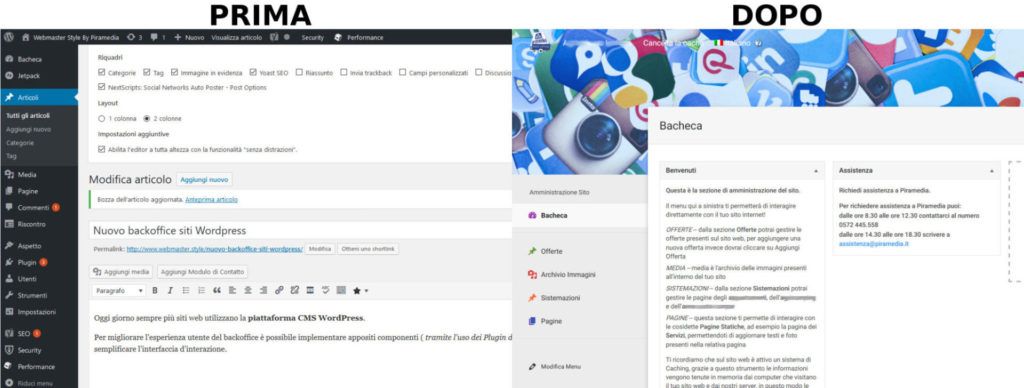Open Security menu in the admin bar
Viewport: 1024px width, 388px height.
coord(312,37)
